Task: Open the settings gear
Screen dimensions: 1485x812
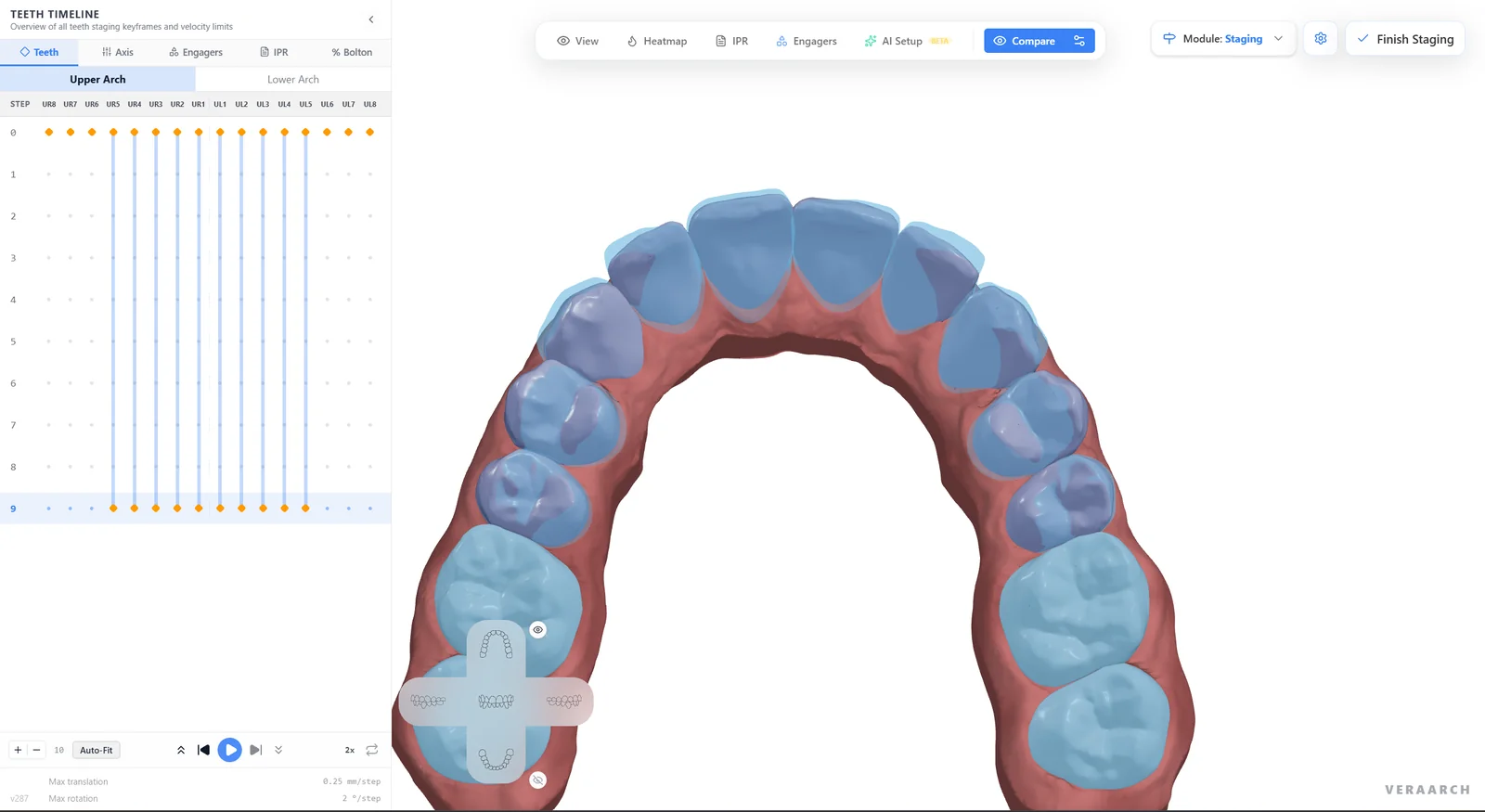Action: click(1321, 39)
